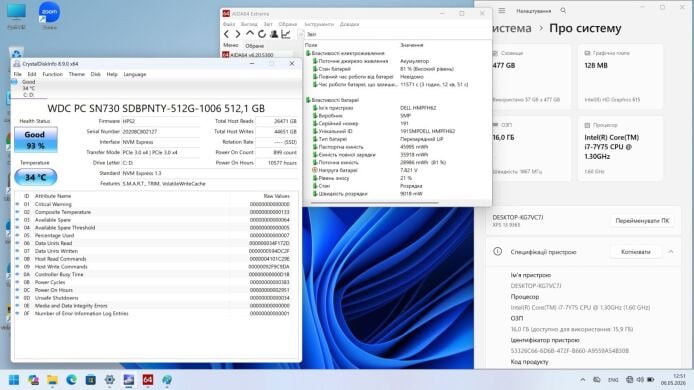Open CrystalDiskInfo Help menu
This screenshot has height=390, width=694.
tap(112, 74)
